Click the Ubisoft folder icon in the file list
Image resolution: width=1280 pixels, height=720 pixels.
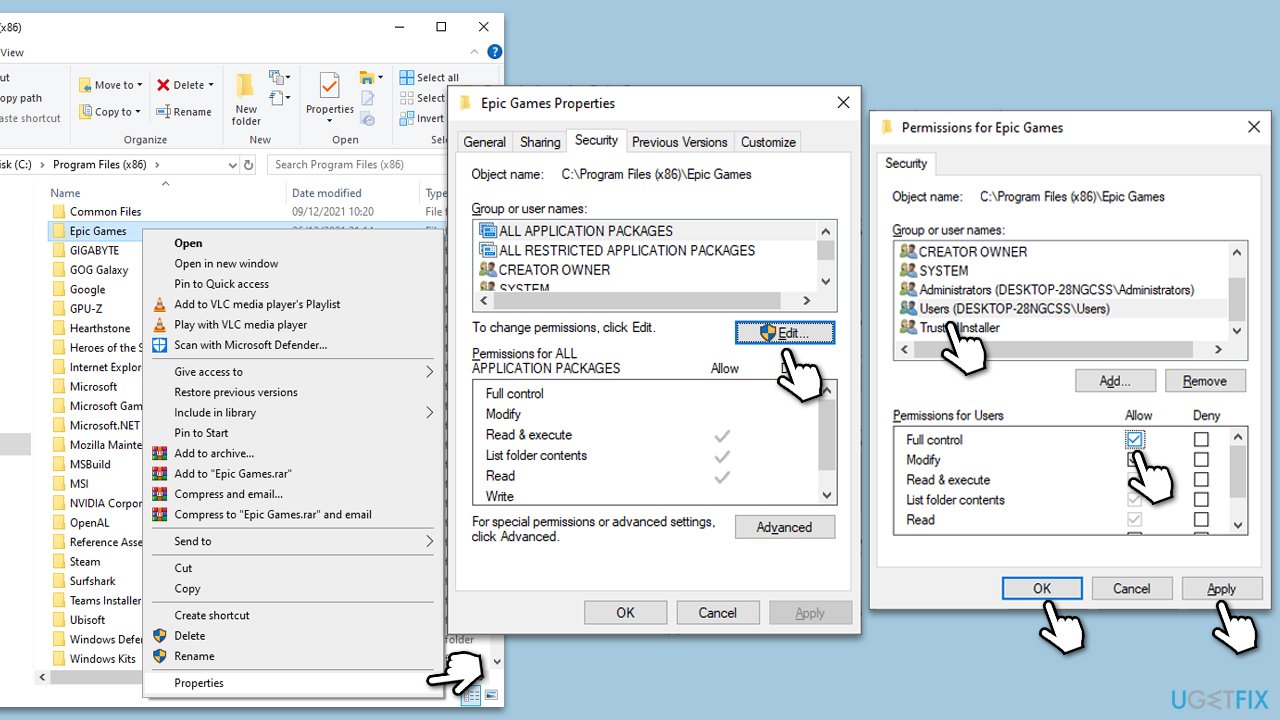(x=59, y=620)
